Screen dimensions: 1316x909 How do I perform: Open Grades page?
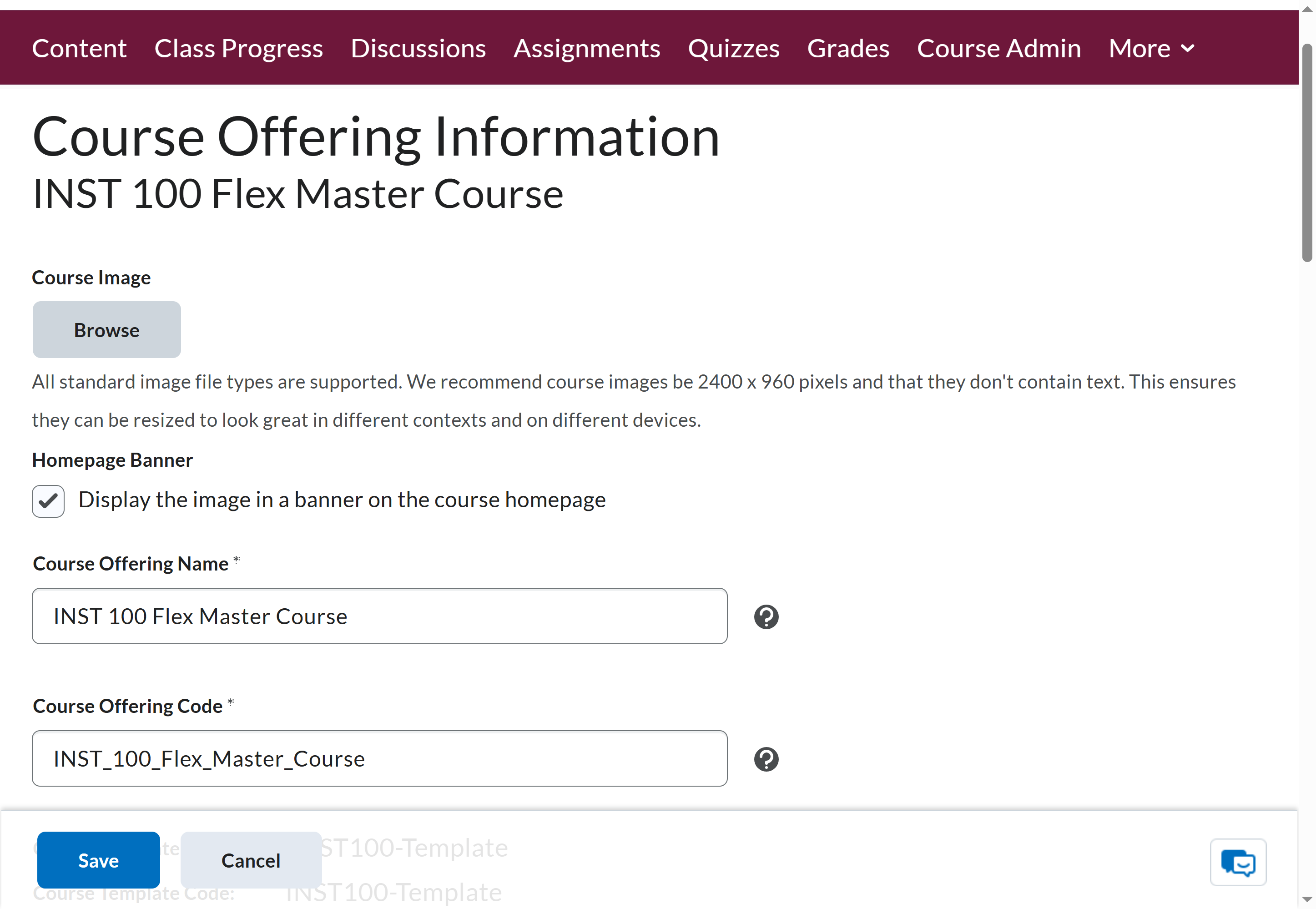pos(848,48)
